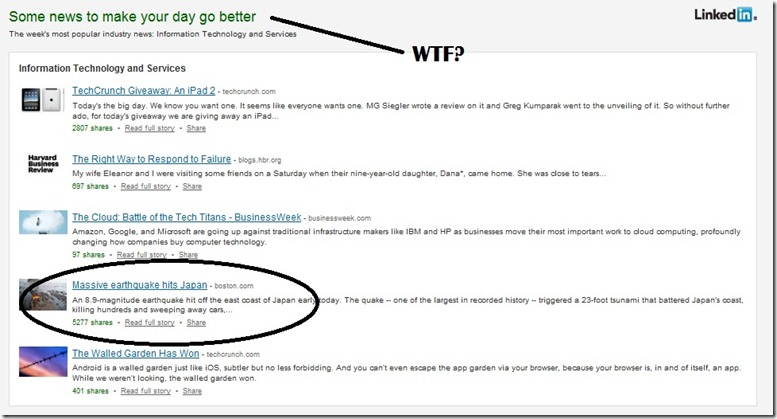This screenshot has width=777, height=419.
Task: Open the iPad 2 giveaway thumbnail image
Action: point(43,100)
